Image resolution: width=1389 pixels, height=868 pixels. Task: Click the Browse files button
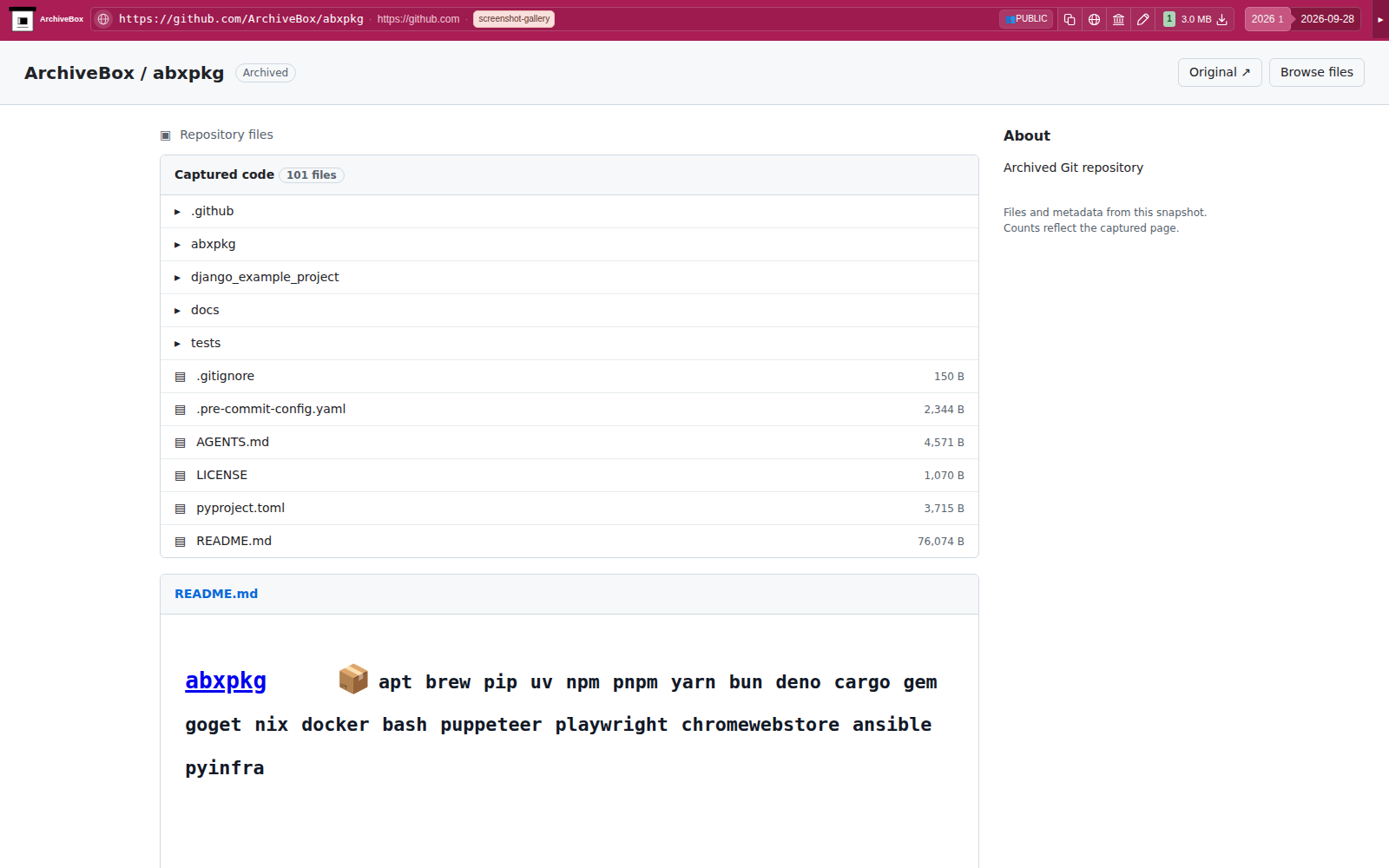tap(1317, 72)
